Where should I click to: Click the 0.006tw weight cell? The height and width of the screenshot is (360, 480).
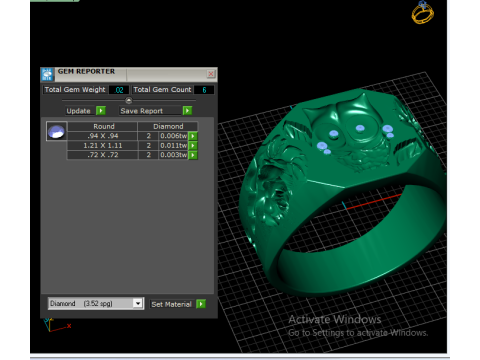173,136
